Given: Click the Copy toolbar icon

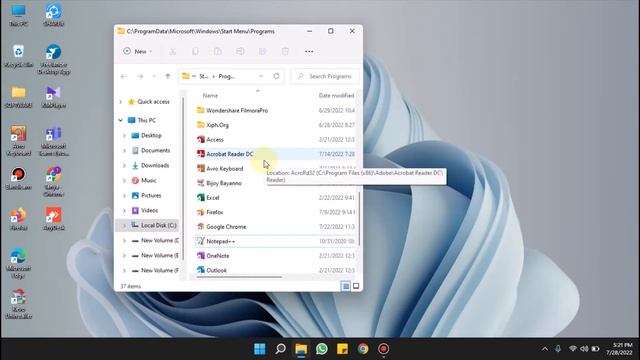Looking at the screenshot, I should tap(195, 51).
